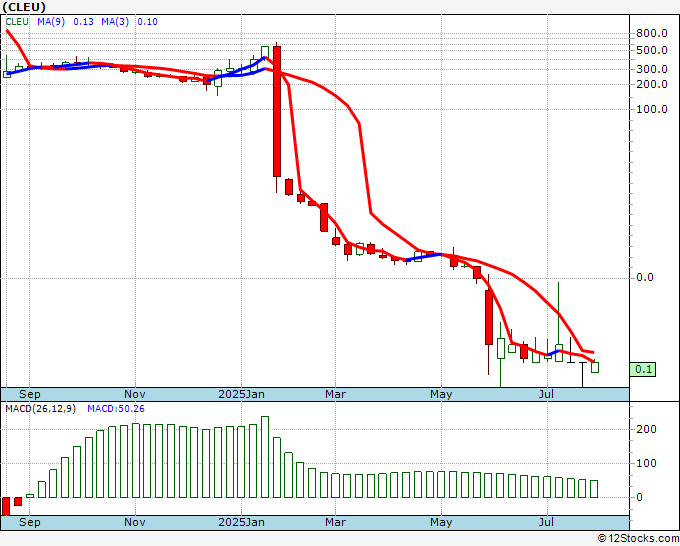Click the (CLEU) chart title
The height and width of the screenshot is (546, 680).
tap(24, 7)
